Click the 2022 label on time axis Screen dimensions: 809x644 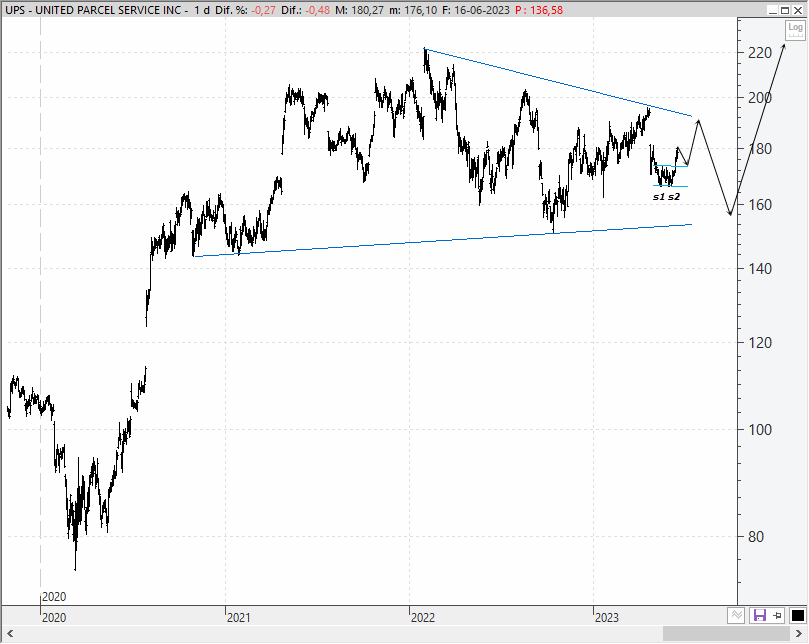423,617
